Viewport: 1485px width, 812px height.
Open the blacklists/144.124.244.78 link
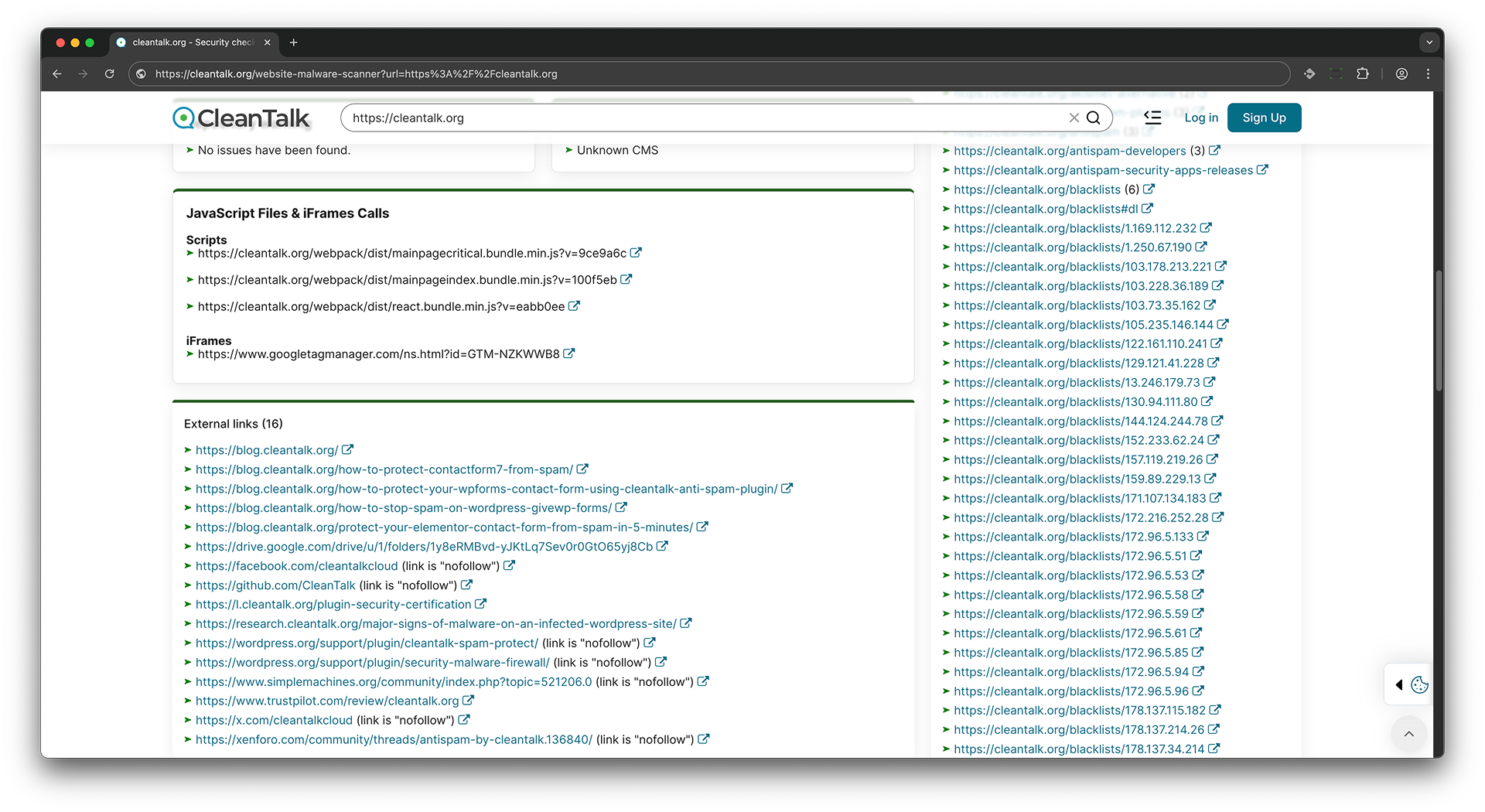[x=1080, y=421]
